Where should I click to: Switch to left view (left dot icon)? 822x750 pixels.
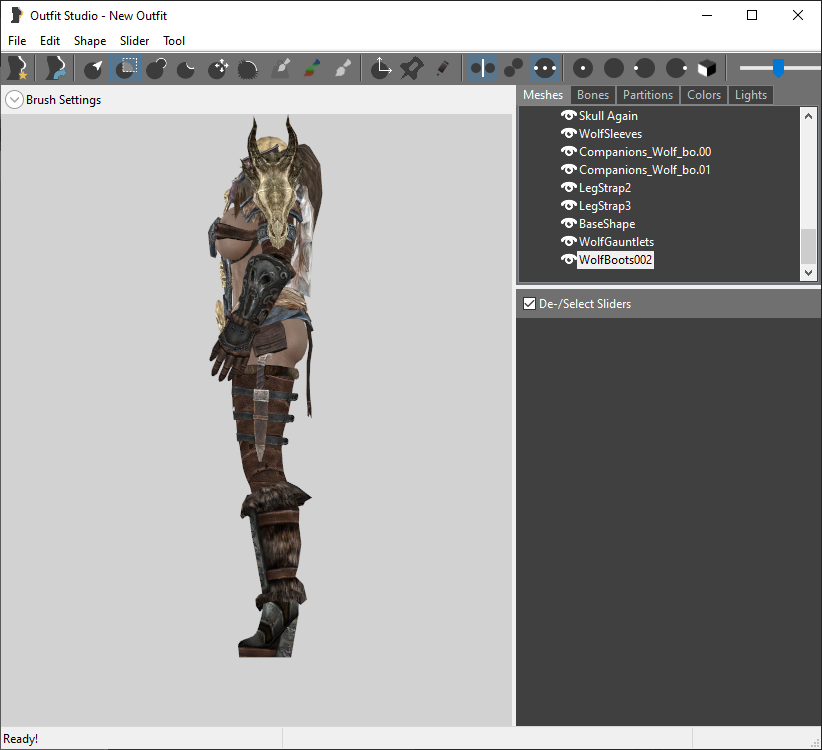[x=645, y=68]
